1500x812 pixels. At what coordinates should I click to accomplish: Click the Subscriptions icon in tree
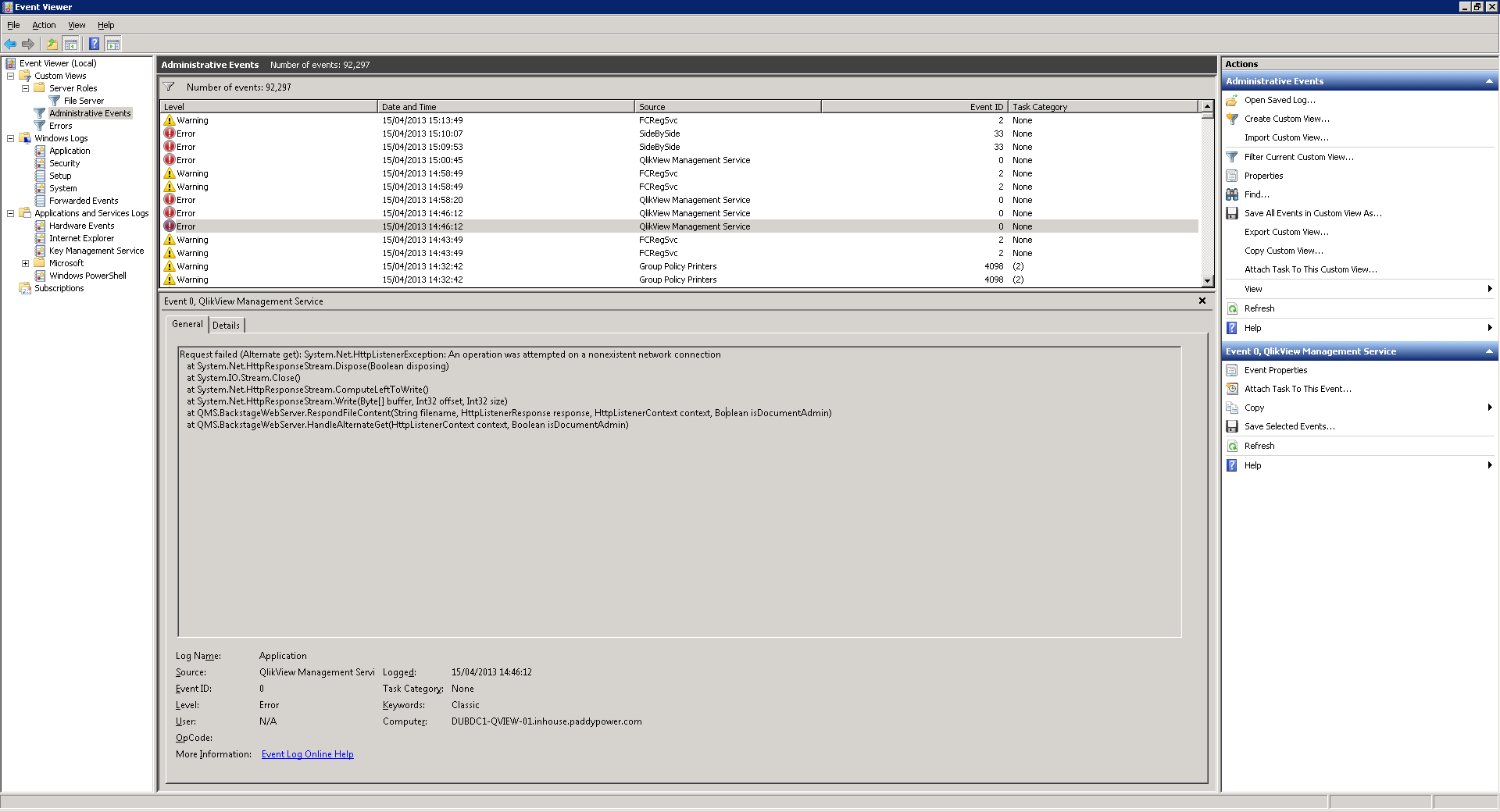(24, 288)
